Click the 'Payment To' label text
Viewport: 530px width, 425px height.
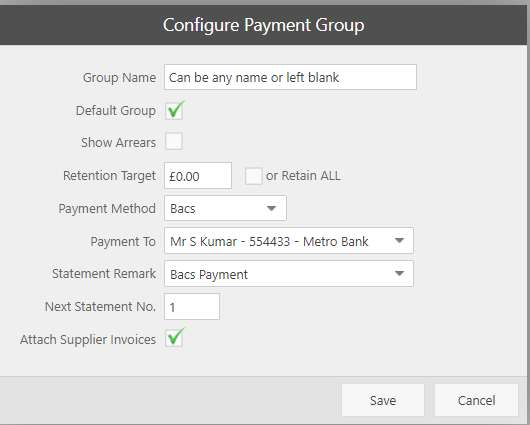pos(123,242)
